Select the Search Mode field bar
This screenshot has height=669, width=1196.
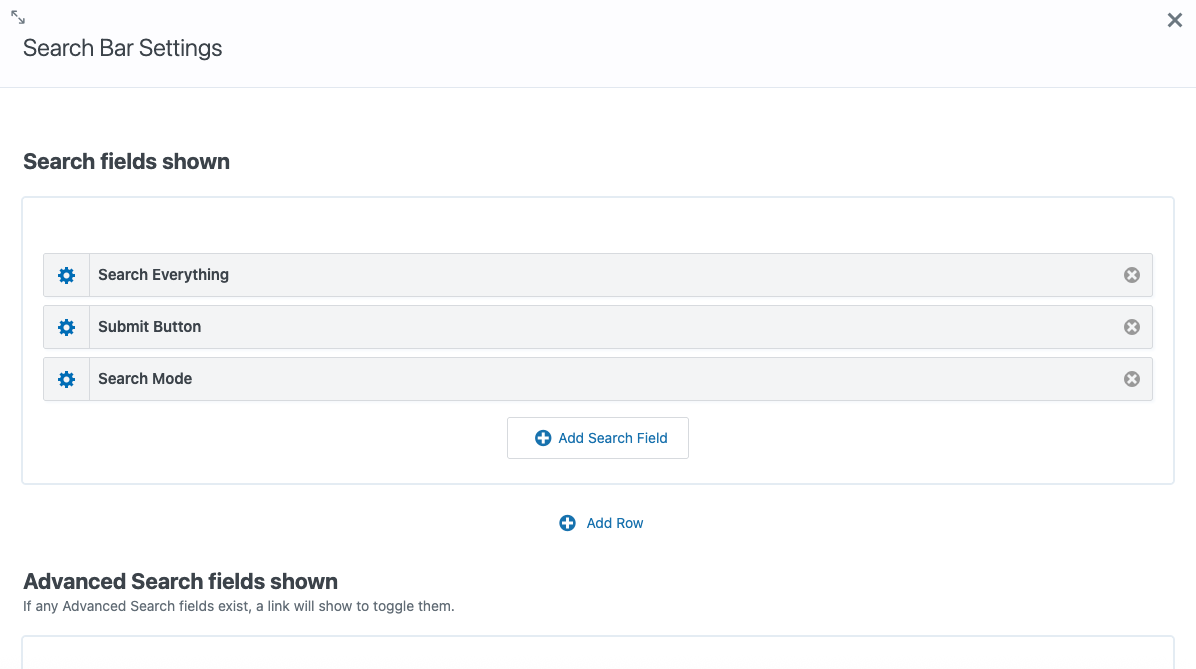click(x=600, y=379)
